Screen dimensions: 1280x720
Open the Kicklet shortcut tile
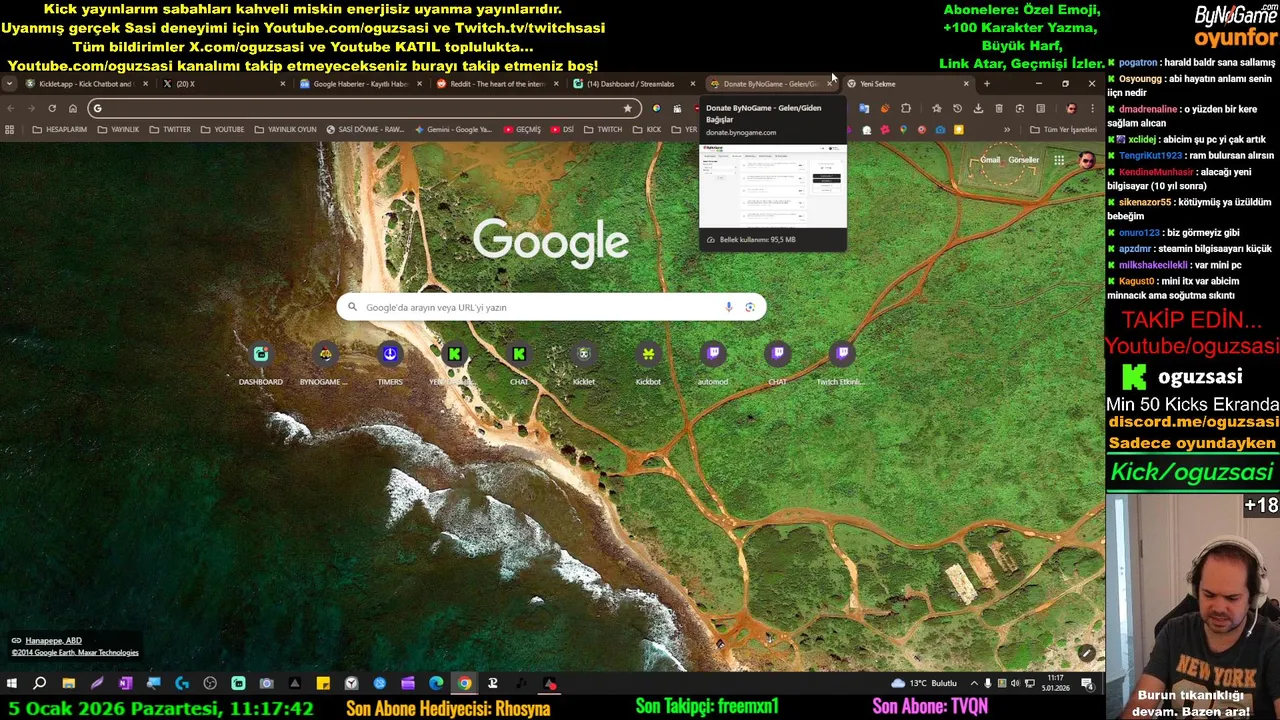(x=584, y=364)
